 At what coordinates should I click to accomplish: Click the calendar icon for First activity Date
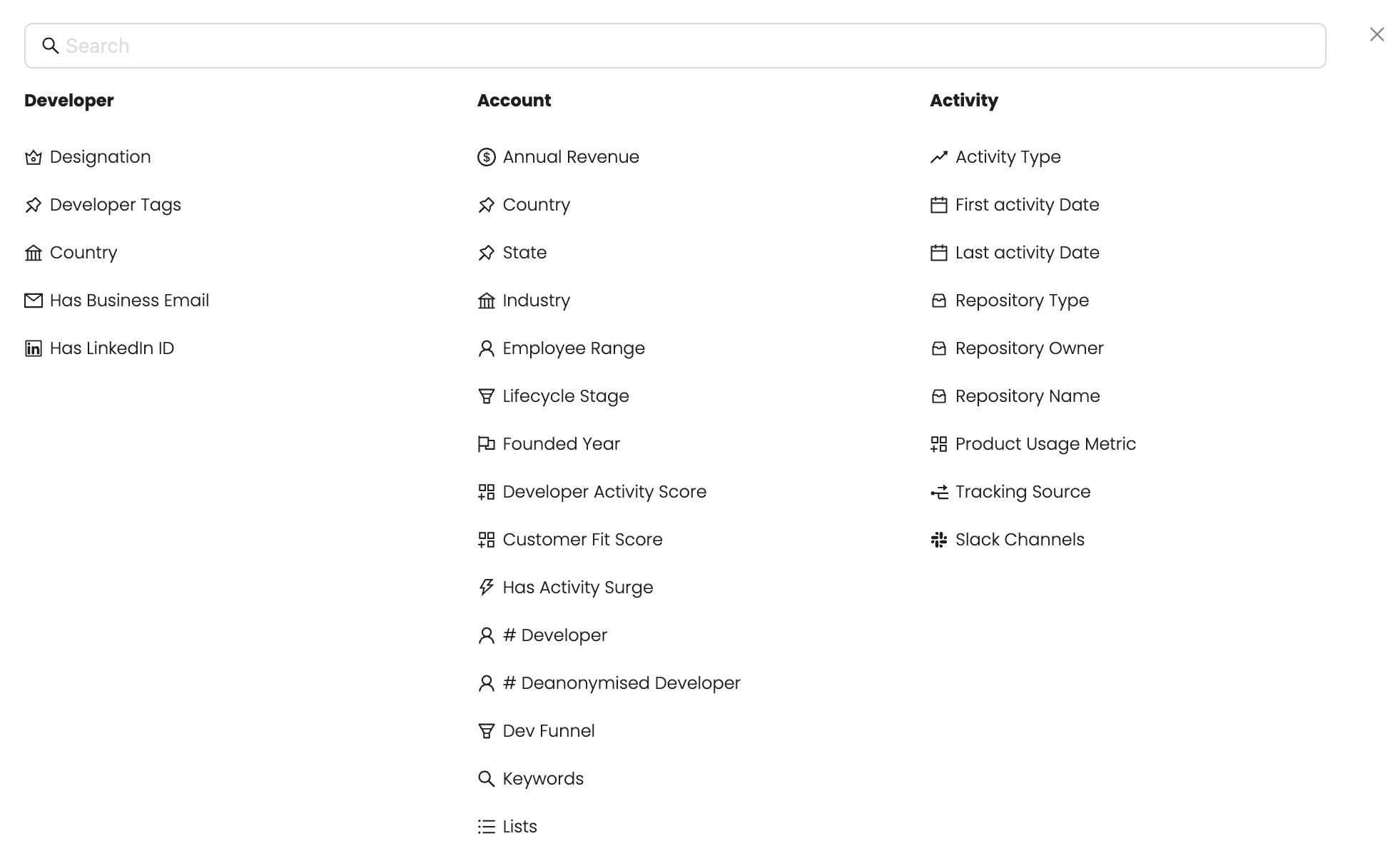[x=939, y=205]
